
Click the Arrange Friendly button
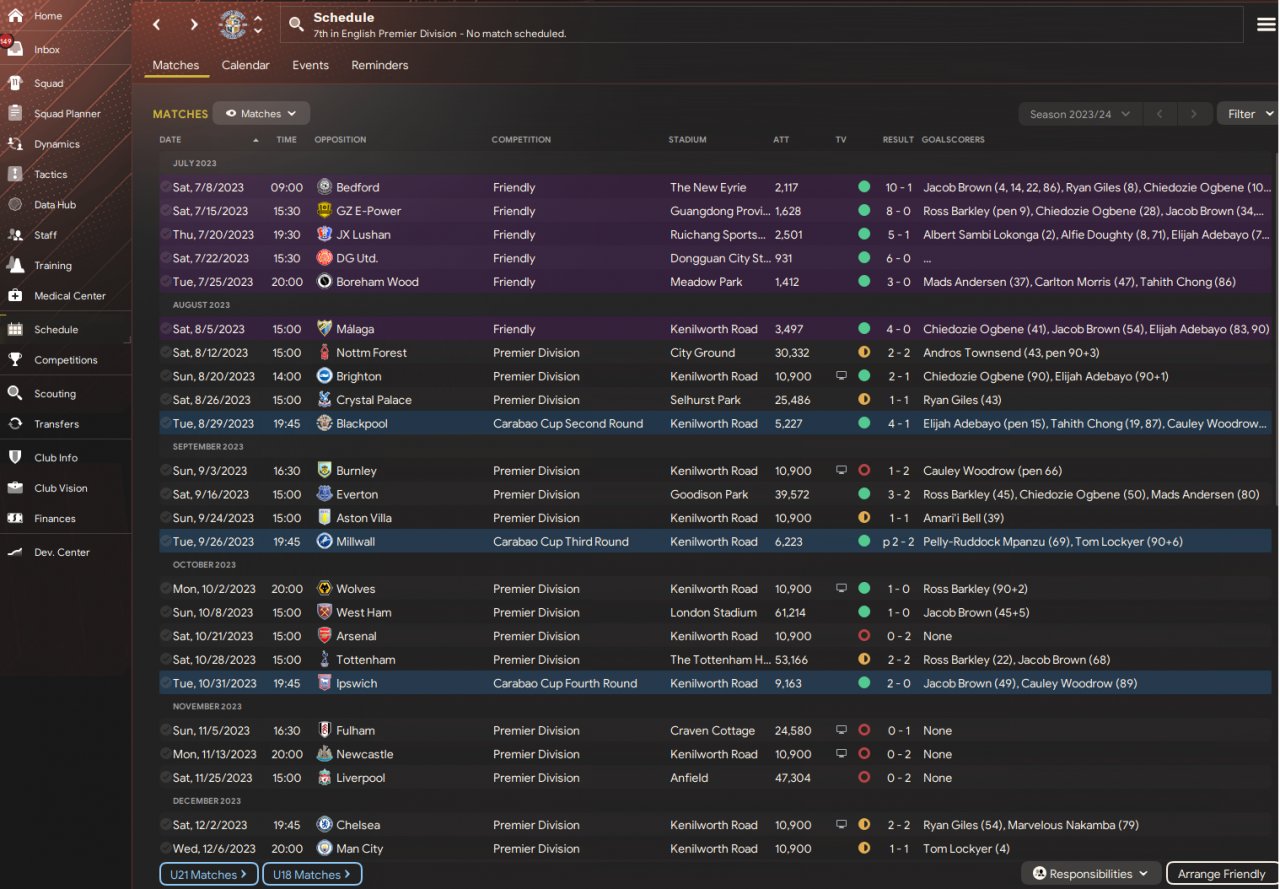point(1221,874)
